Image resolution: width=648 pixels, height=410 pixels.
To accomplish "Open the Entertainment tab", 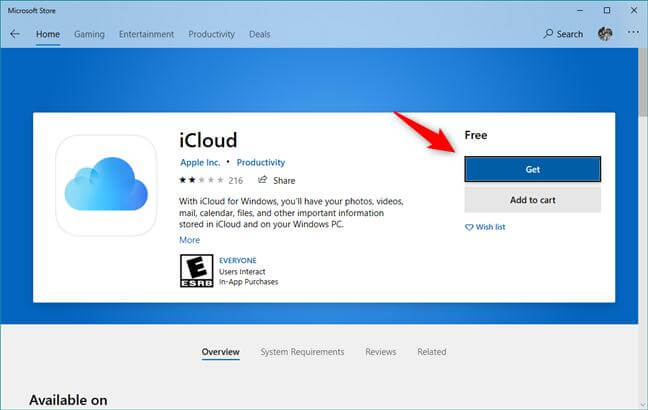I will pos(144,34).
